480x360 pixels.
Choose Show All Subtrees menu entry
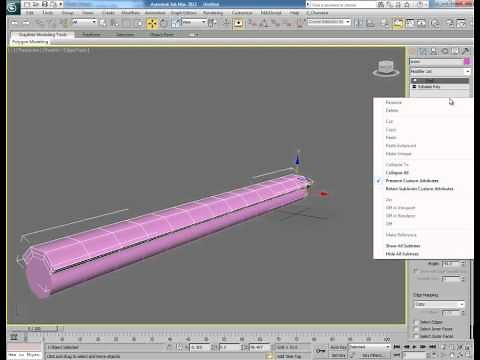[403, 246]
